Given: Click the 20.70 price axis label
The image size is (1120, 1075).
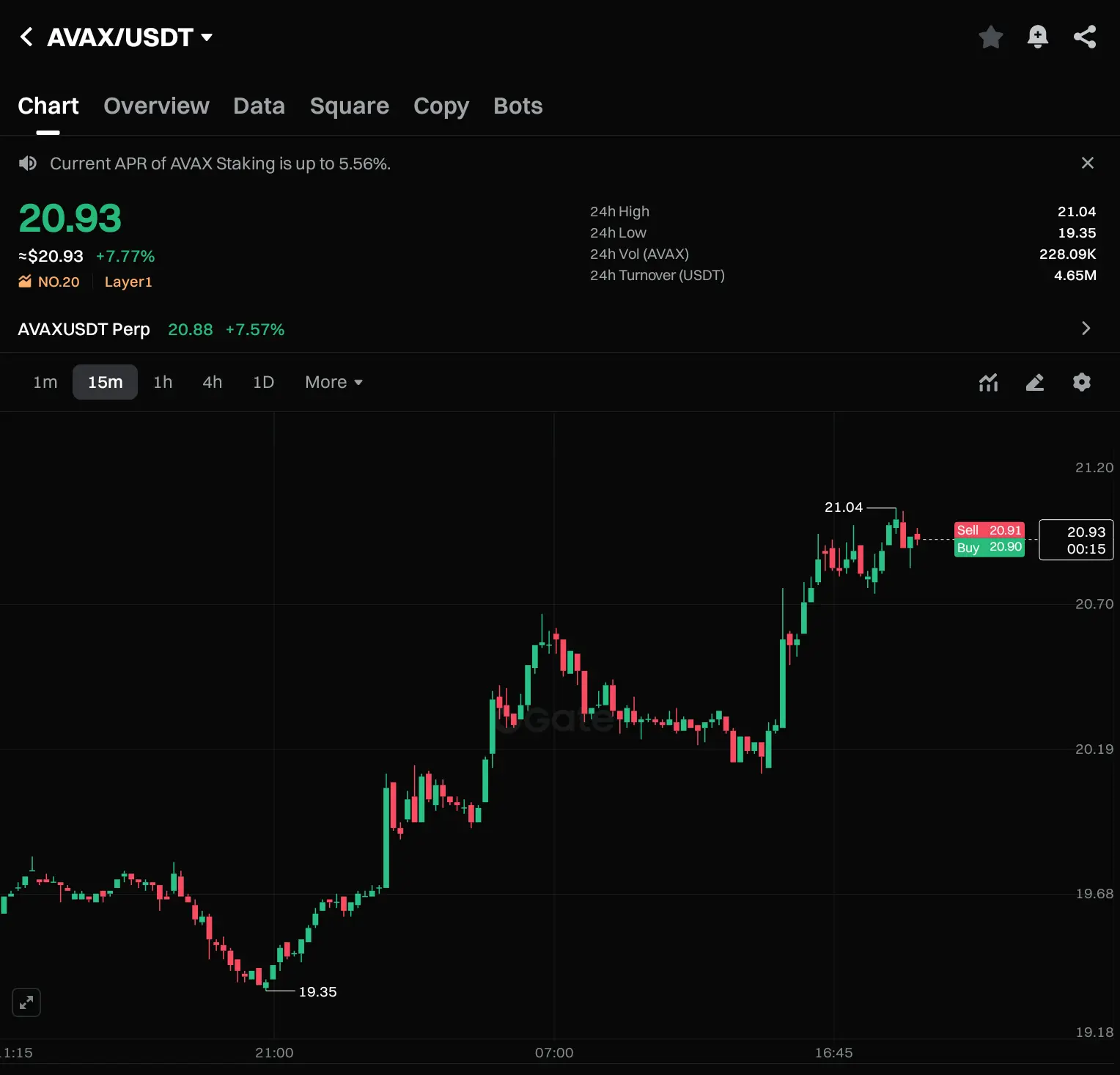Looking at the screenshot, I should click(1094, 603).
